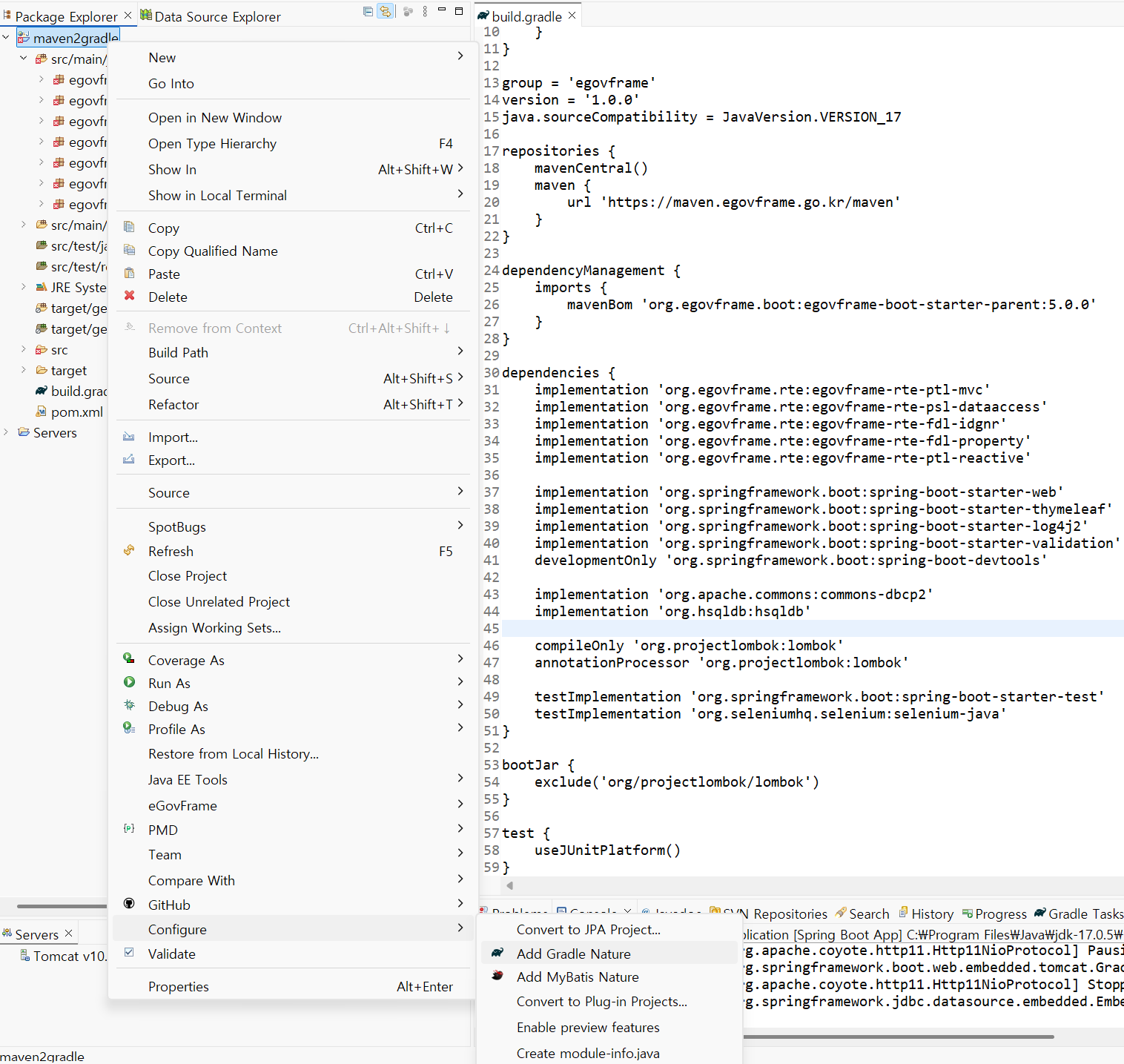The image size is (1124, 1064).
Task: Click the Refresh icon in context menu
Action: pos(130,550)
